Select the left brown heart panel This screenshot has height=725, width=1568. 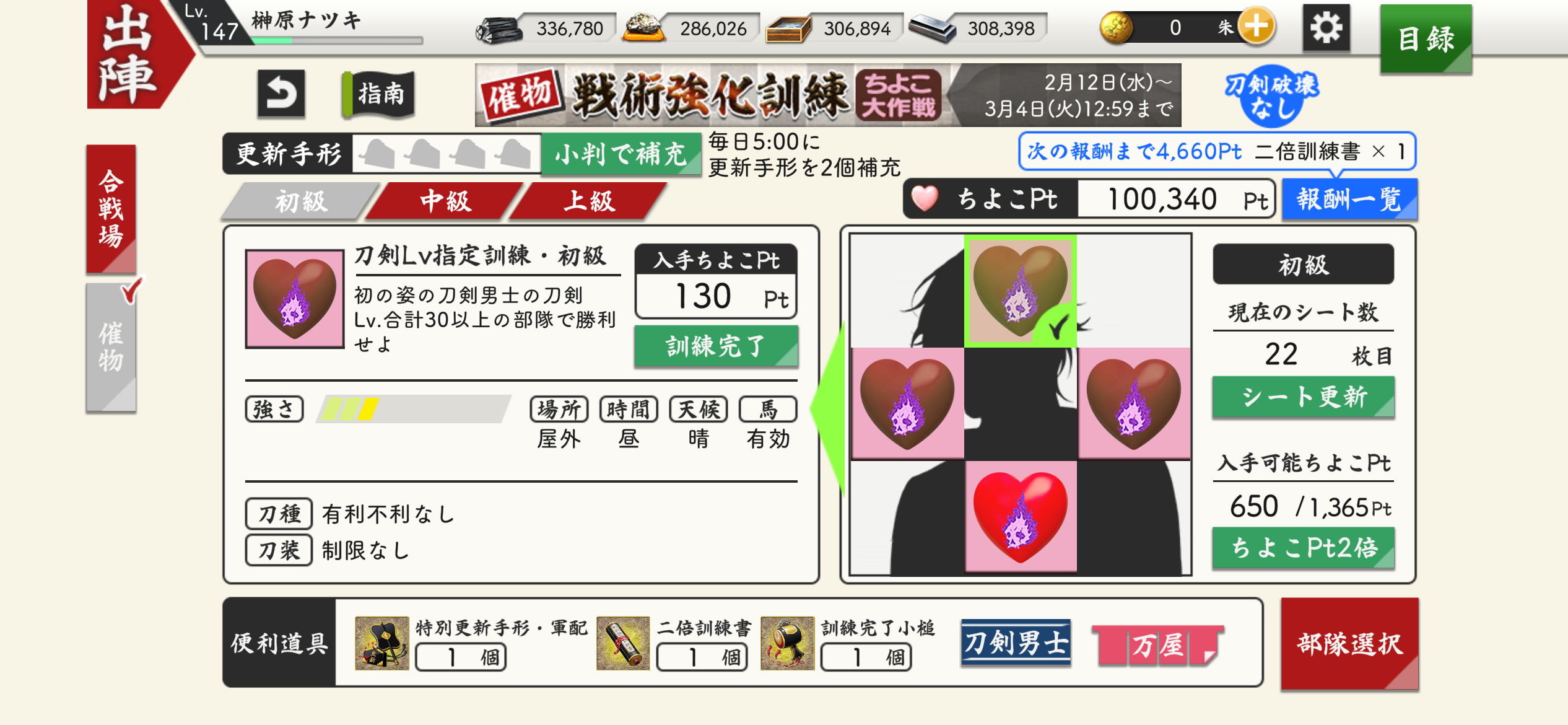pos(908,403)
